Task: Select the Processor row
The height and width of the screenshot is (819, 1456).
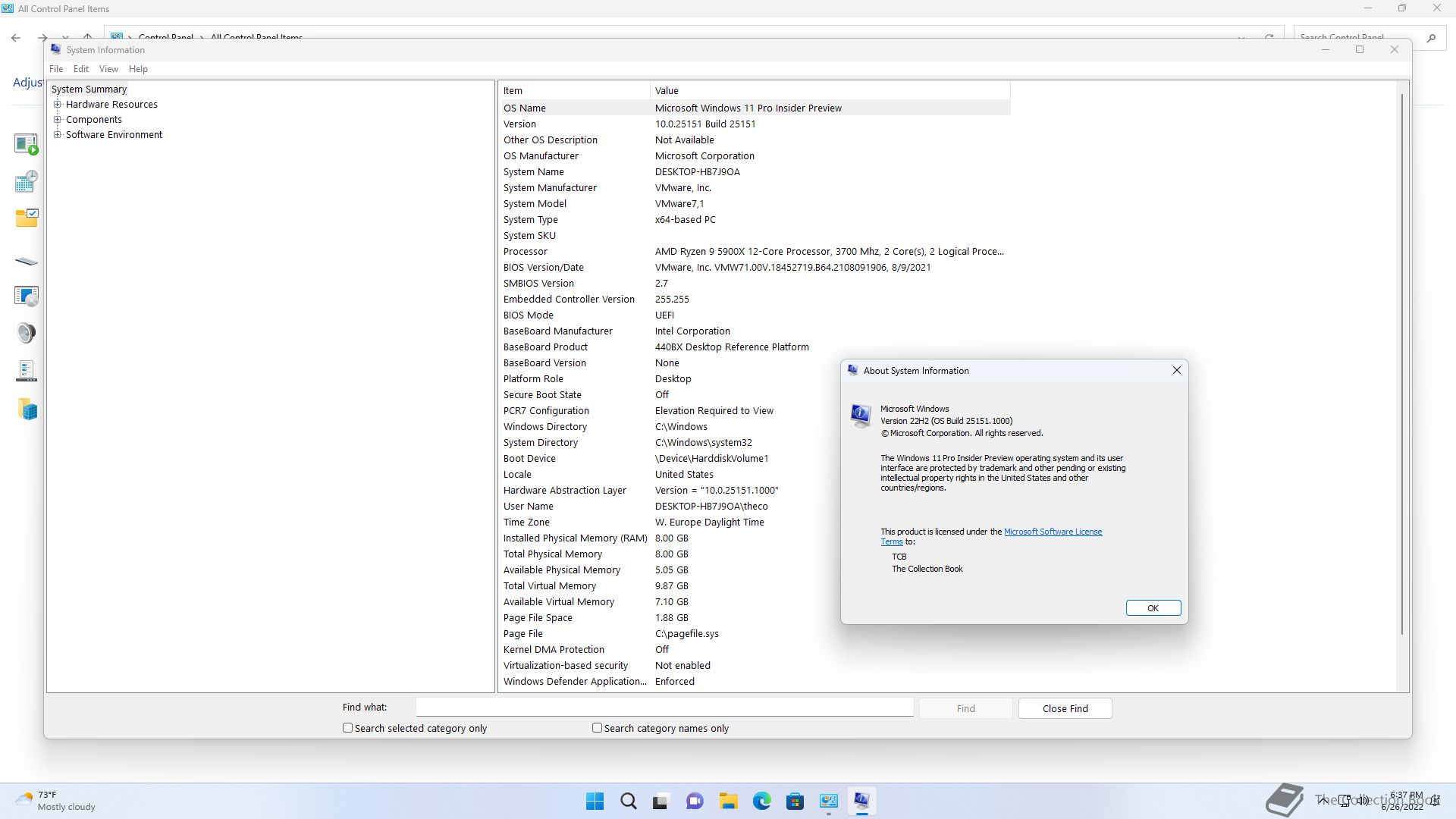Action: (755, 251)
